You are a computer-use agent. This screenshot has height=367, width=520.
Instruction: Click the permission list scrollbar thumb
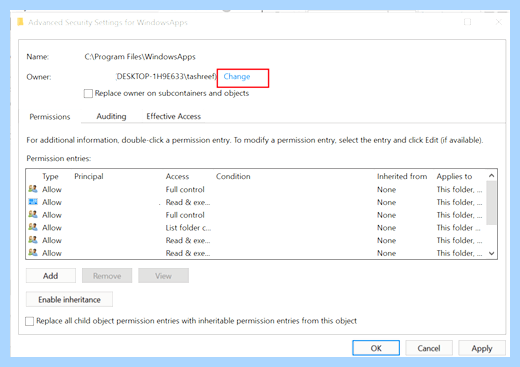coord(491,203)
